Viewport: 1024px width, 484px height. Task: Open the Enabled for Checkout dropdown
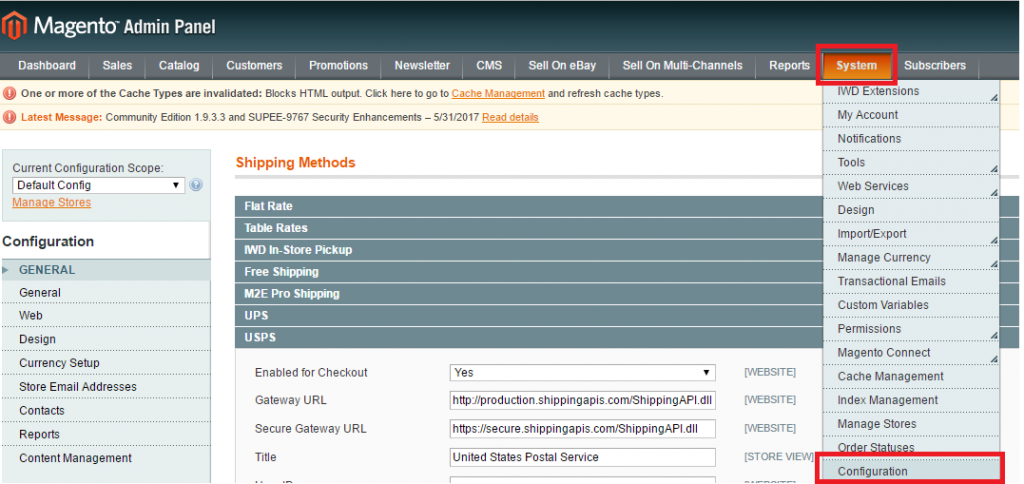coord(583,372)
